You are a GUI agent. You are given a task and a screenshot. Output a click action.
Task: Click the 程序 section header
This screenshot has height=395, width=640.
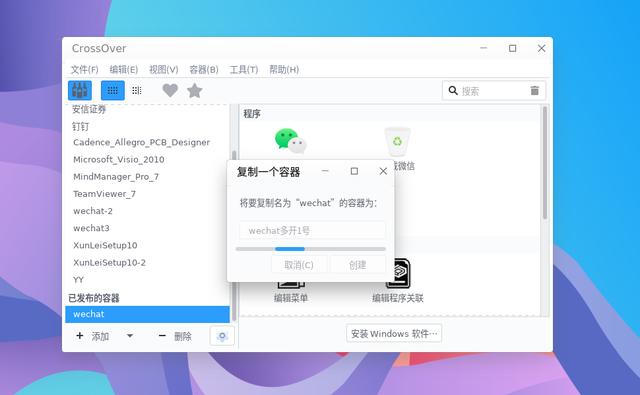tap(252, 113)
